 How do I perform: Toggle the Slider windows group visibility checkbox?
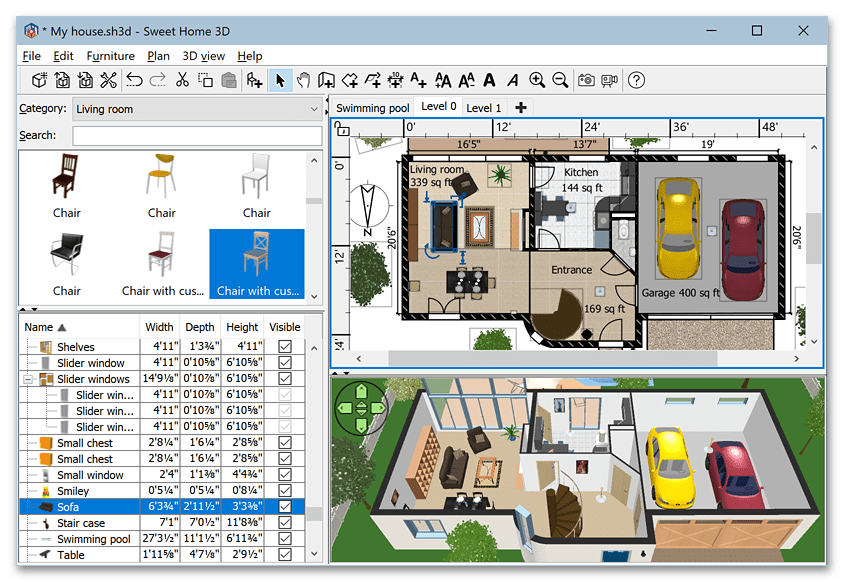(285, 378)
